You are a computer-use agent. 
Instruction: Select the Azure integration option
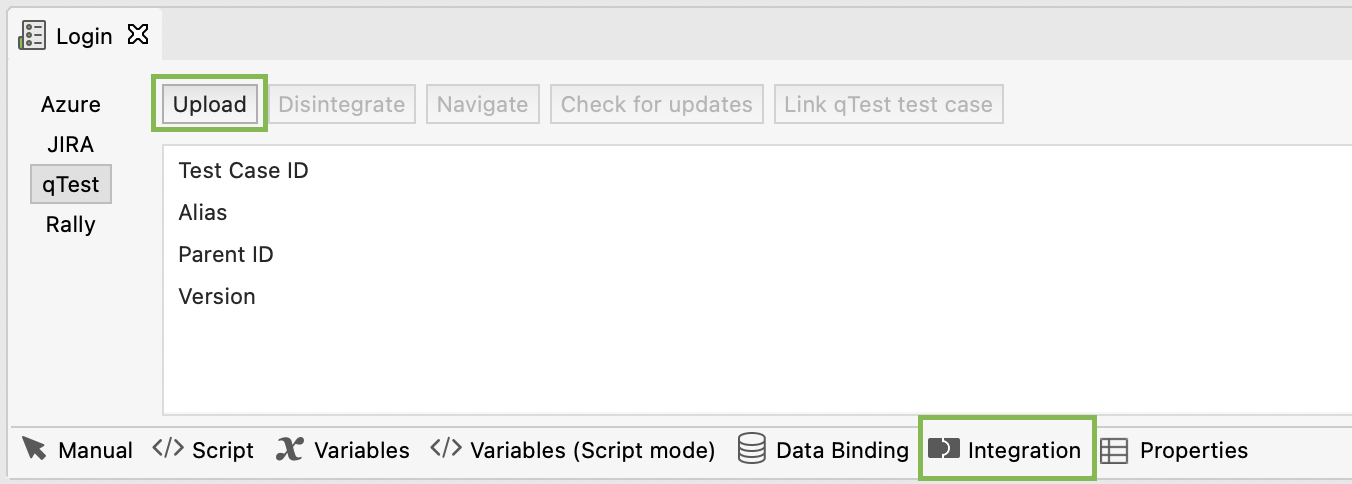pos(71,104)
